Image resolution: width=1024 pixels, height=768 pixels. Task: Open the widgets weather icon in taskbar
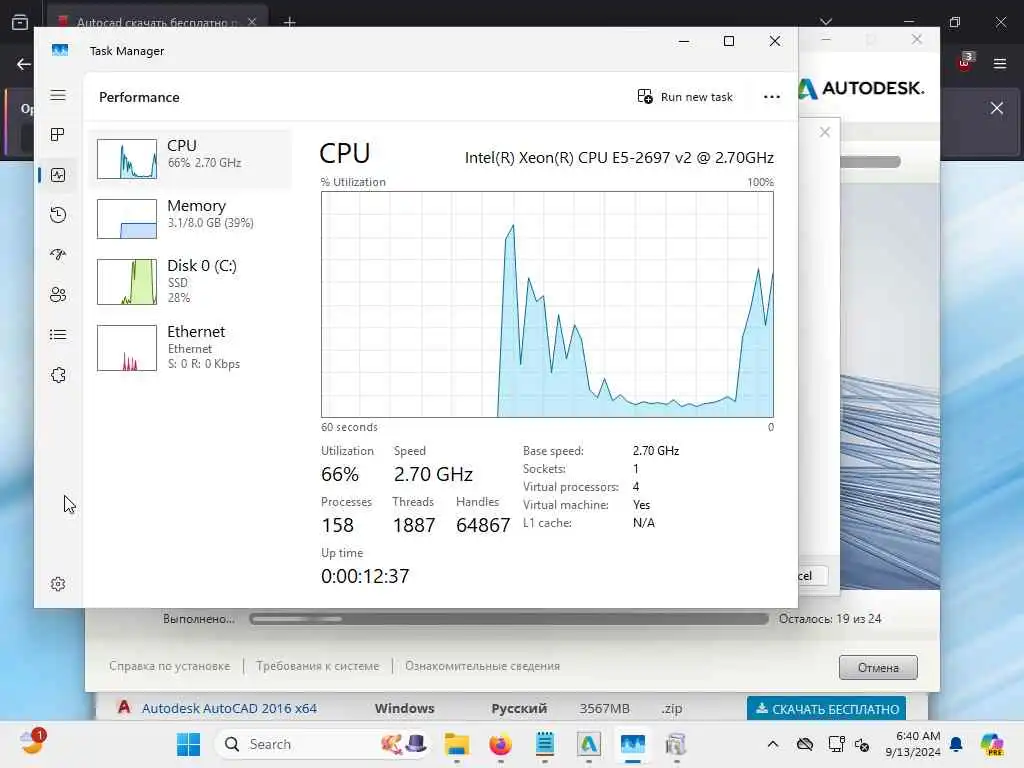pos(32,743)
